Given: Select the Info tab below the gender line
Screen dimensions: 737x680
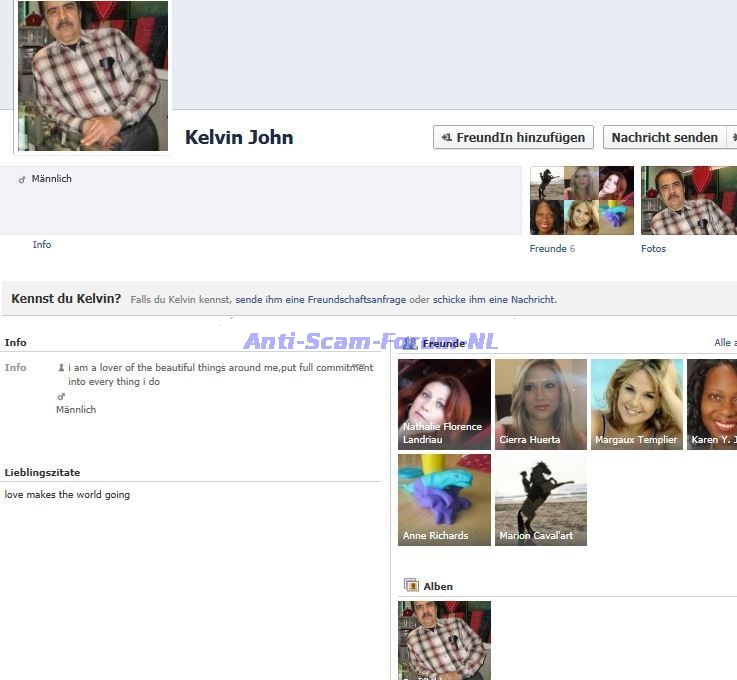Looking at the screenshot, I should [x=42, y=245].
